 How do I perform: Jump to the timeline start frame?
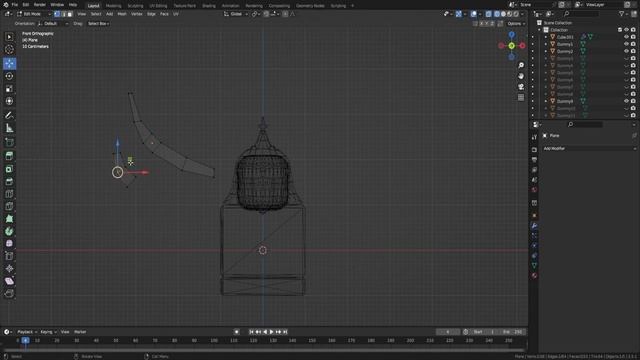coord(251,332)
